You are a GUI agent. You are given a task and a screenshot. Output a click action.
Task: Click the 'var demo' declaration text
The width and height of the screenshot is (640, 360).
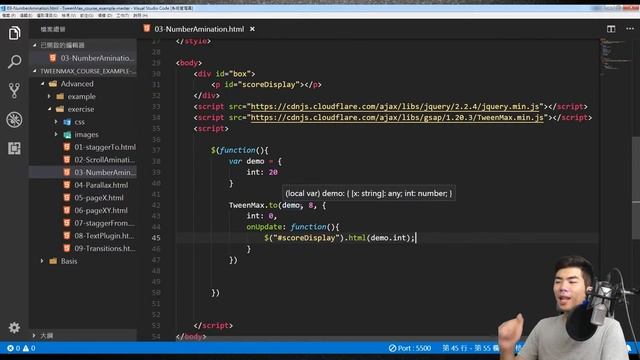click(x=247, y=161)
